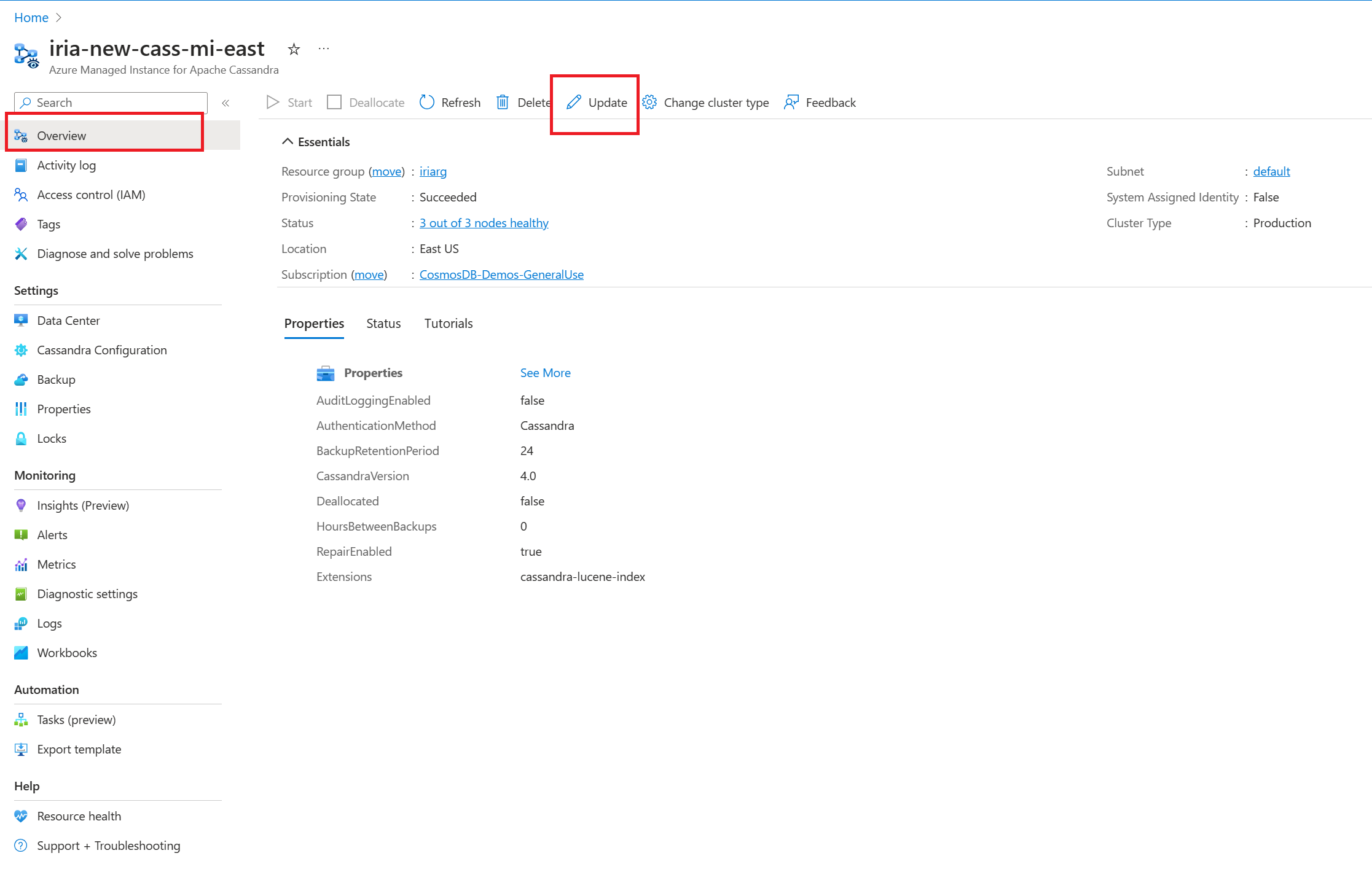The image size is (1372, 872).
Task: Click the See More properties link
Action: (544, 373)
